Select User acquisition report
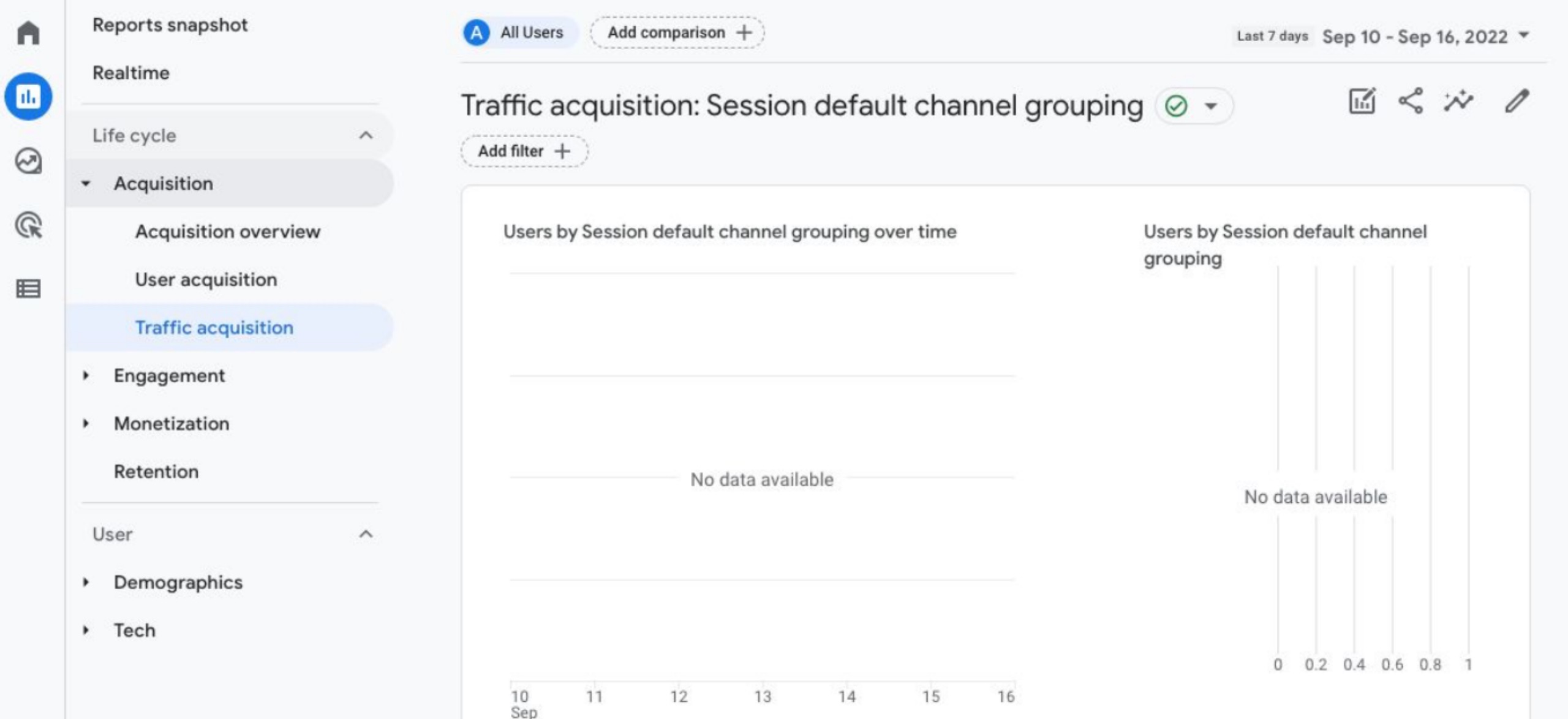The width and height of the screenshot is (1568, 719). (x=206, y=280)
